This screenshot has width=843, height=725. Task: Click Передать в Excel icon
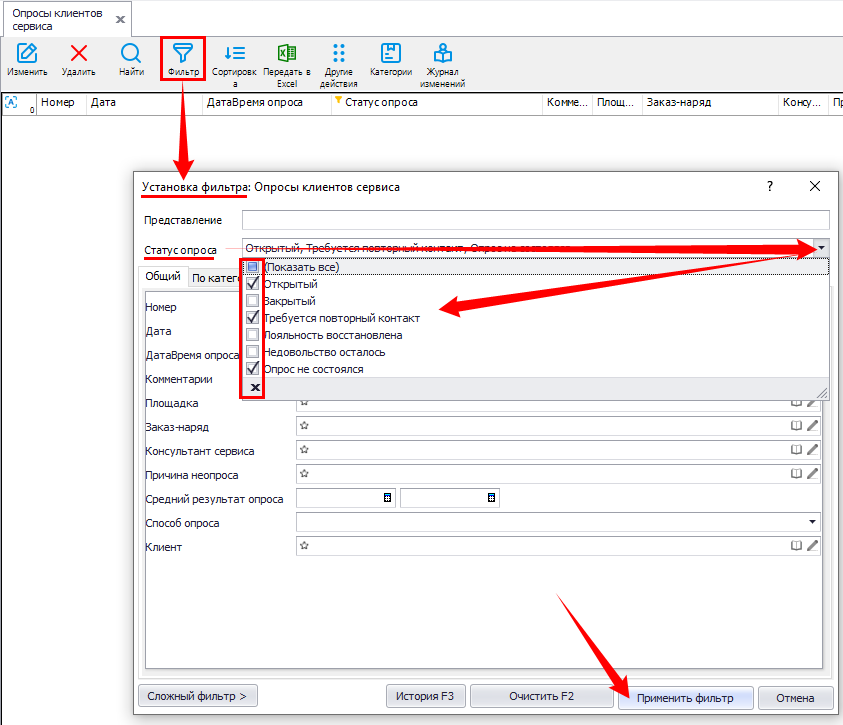(x=287, y=54)
